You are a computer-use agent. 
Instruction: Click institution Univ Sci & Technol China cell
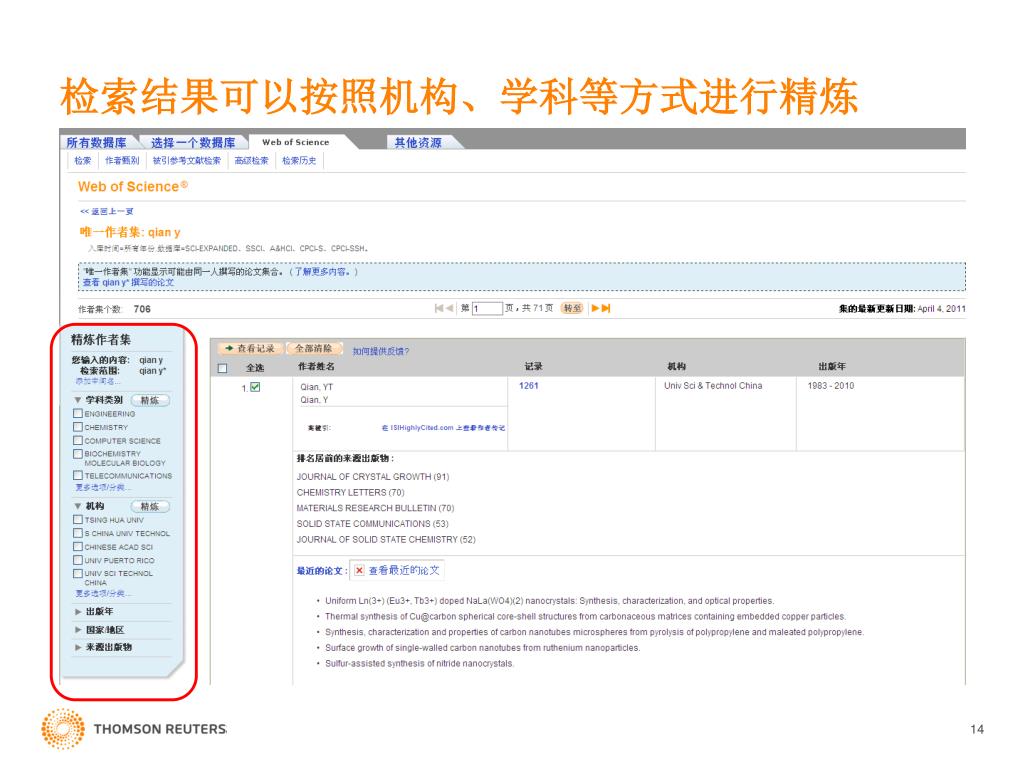pyautogui.click(x=713, y=386)
